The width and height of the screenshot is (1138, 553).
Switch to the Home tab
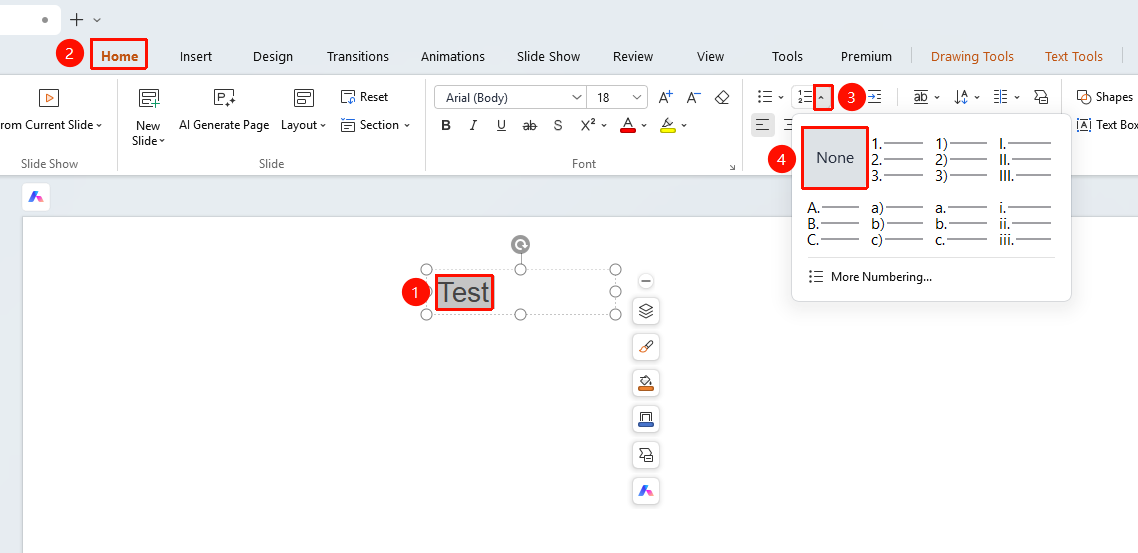coord(119,56)
